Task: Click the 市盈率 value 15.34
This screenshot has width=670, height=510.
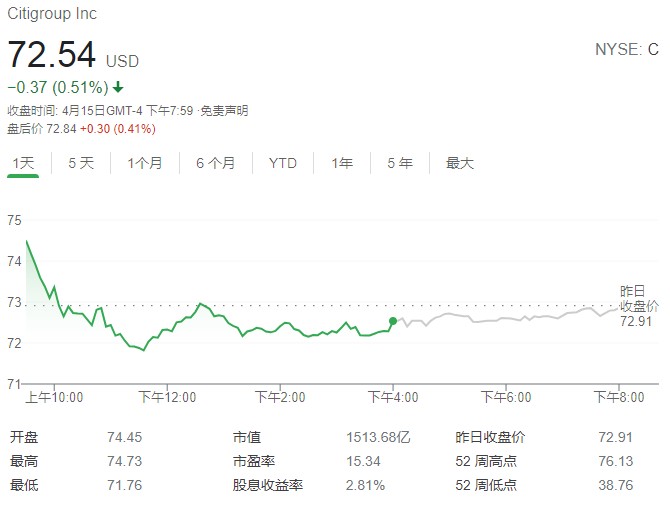Action: [x=363, y=461]
